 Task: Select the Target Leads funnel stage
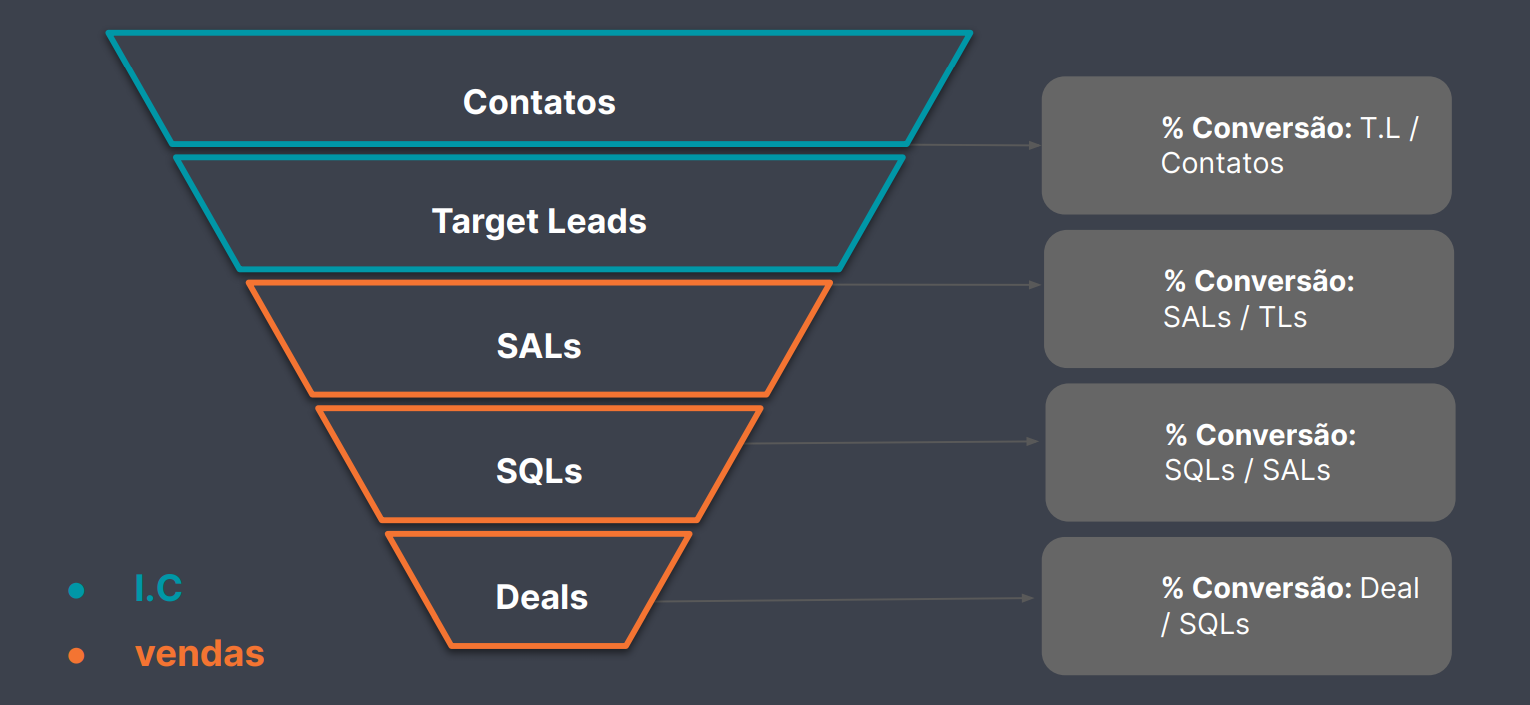click(x=539, y=213)
